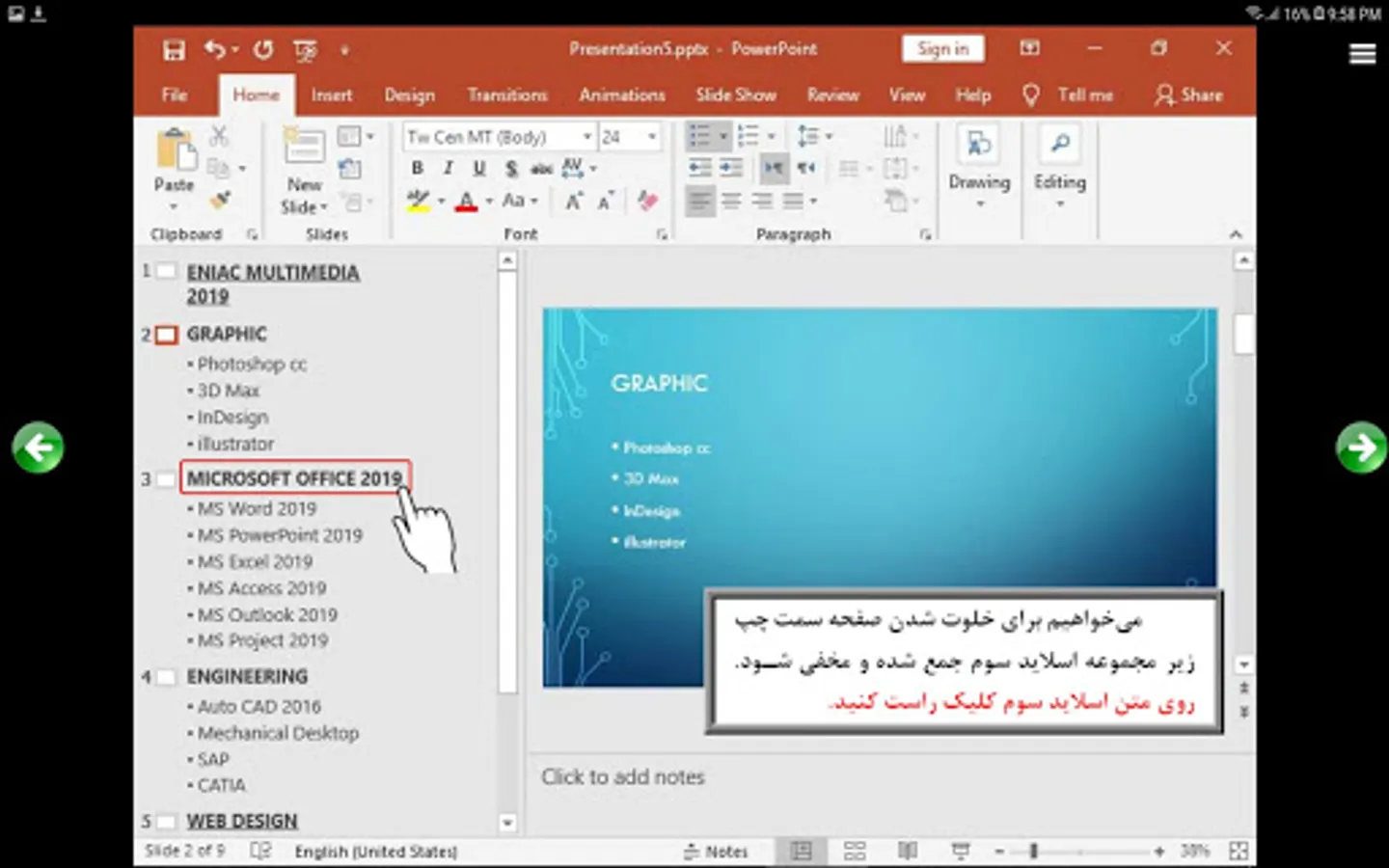1389x868 pixels.
Task: Collapse the ribbon with the chevron
Action: tap(1236, 234)
